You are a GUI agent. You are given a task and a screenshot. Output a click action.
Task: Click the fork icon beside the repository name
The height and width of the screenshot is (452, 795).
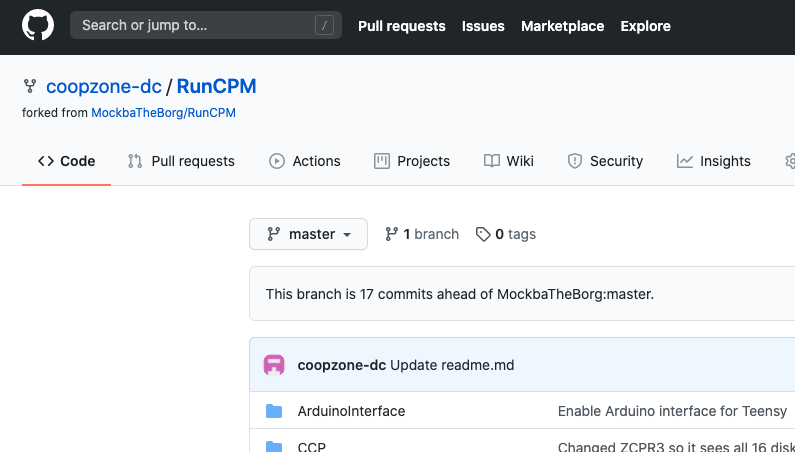tap(30, 86)
